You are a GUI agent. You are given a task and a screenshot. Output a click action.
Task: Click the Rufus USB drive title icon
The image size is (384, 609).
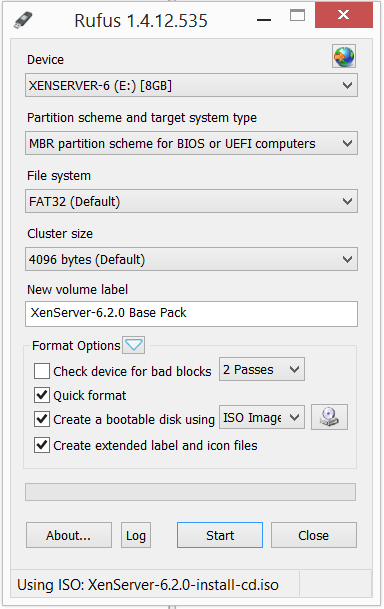23,20
